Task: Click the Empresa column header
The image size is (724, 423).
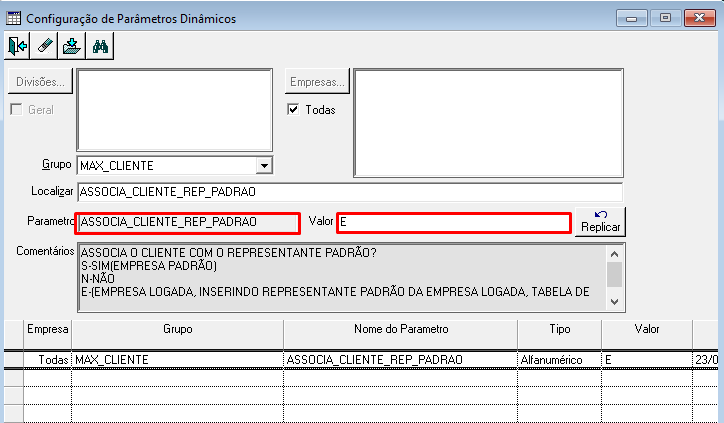Action: pyautogui.click(x=48, y=334)
